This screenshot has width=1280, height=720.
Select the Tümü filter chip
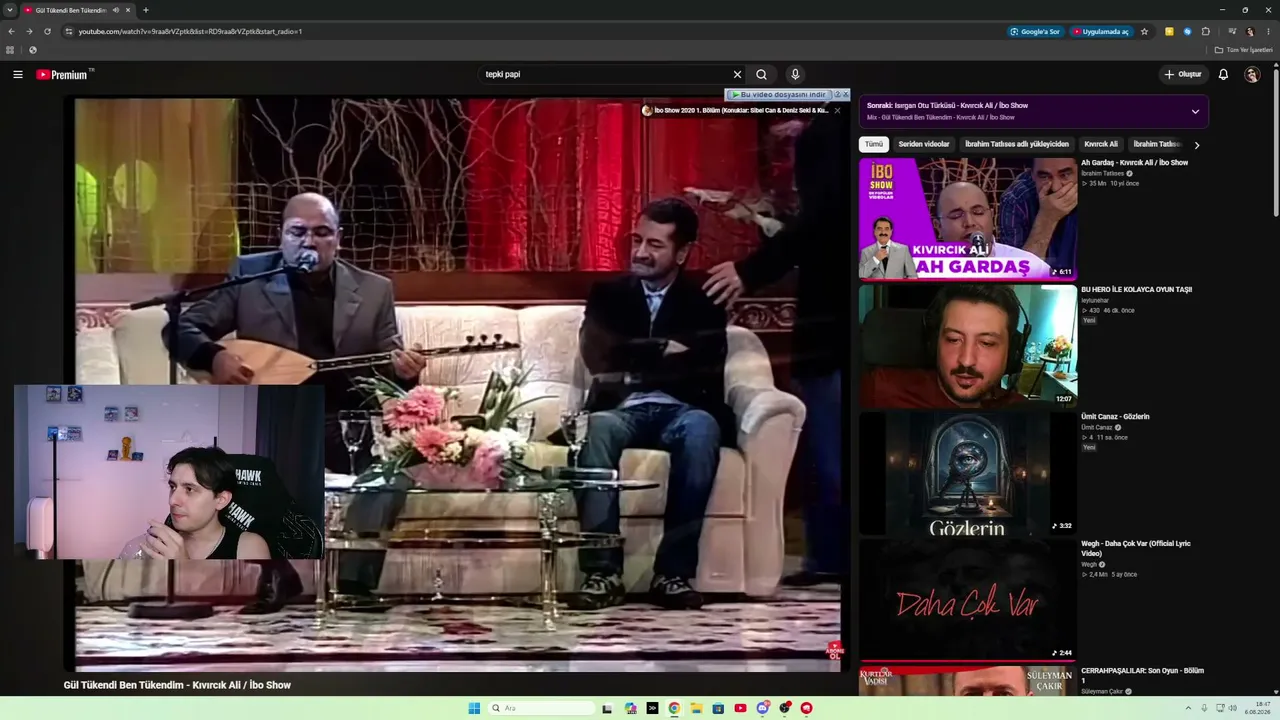tap(874, 144)
